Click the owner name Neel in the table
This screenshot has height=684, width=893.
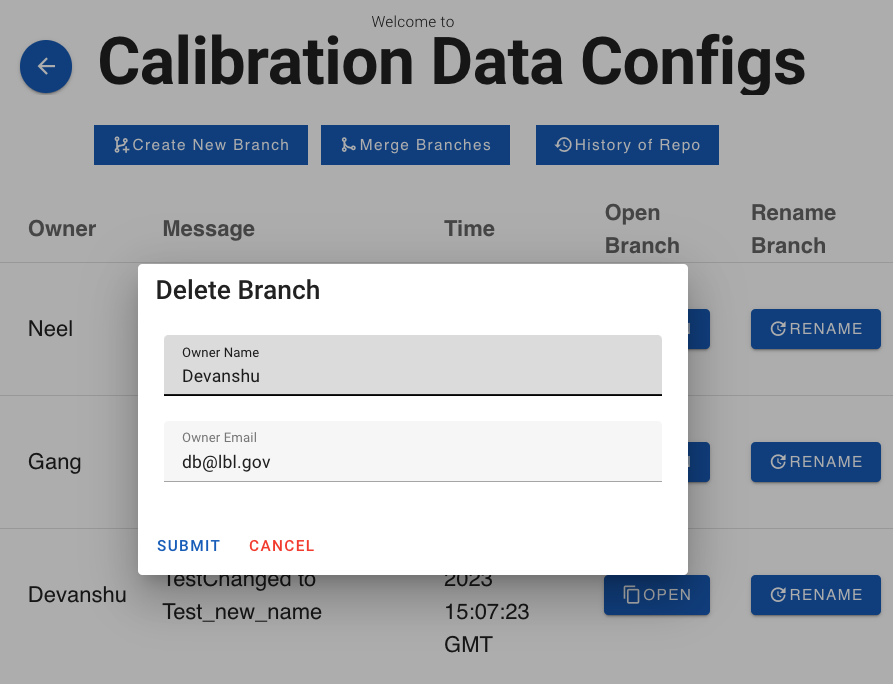[50, 329]
